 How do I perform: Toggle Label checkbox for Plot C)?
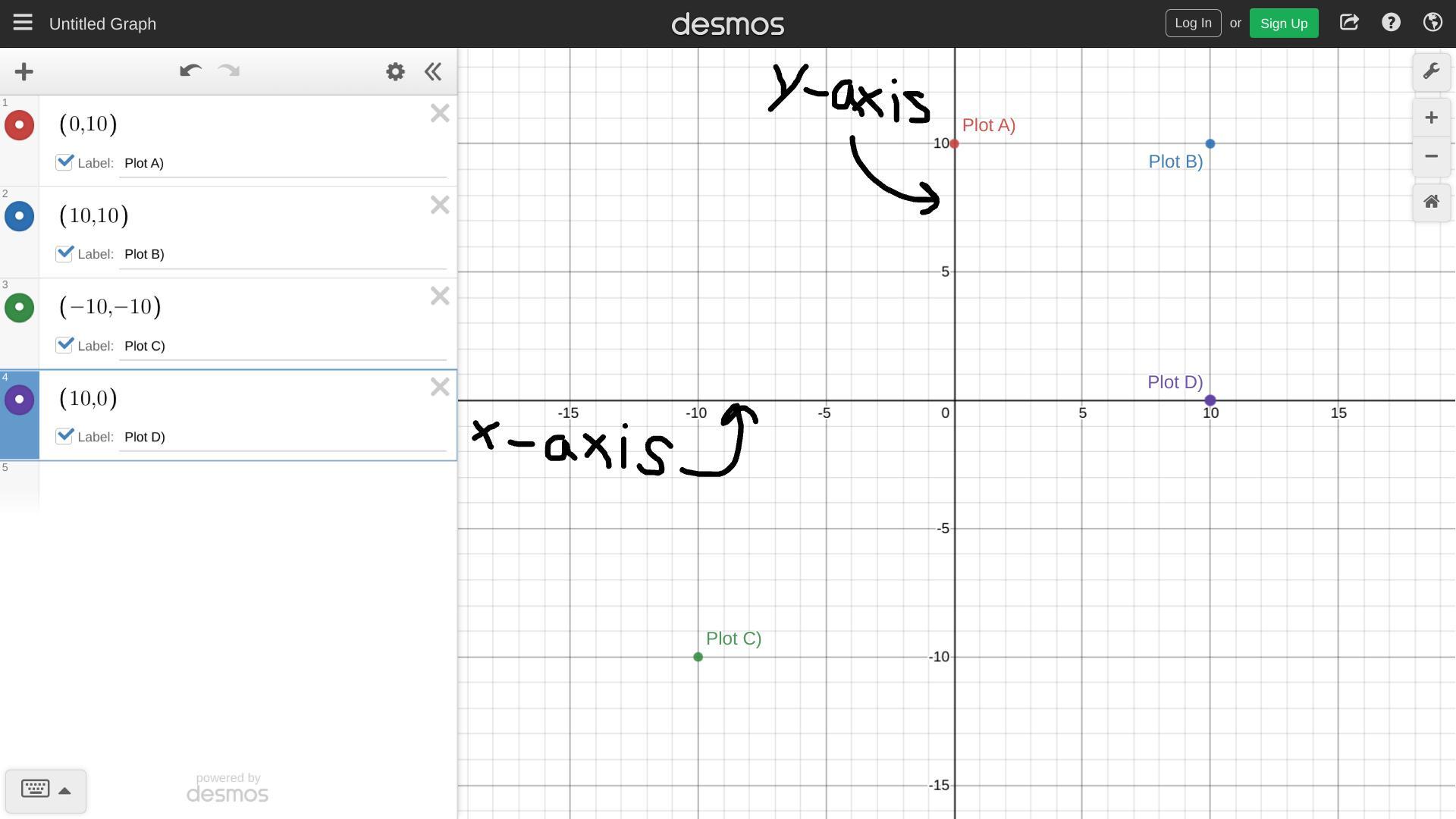[x=64, y=345]
